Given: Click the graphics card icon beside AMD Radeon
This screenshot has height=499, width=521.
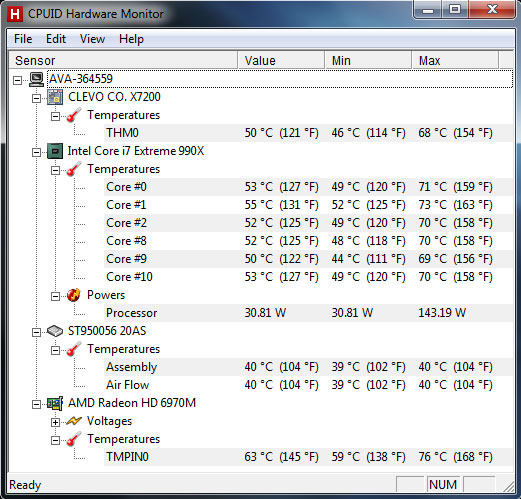Looking at the screenshot, I should [55, 403].
